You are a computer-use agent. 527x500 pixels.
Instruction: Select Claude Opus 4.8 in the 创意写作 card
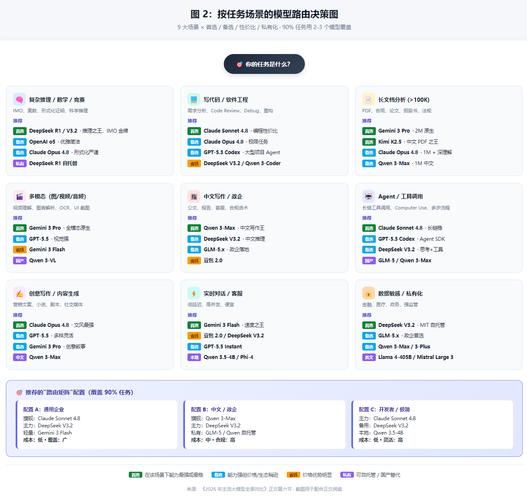[53, 325]
